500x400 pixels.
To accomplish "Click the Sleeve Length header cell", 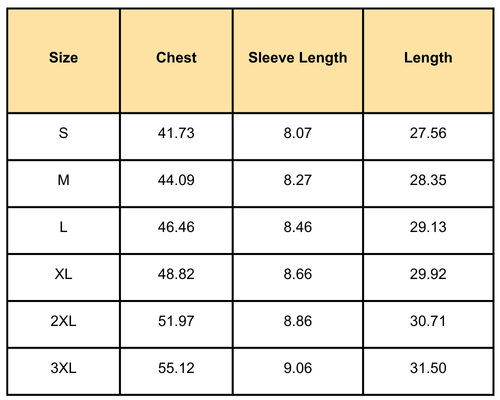I will 298,61.
